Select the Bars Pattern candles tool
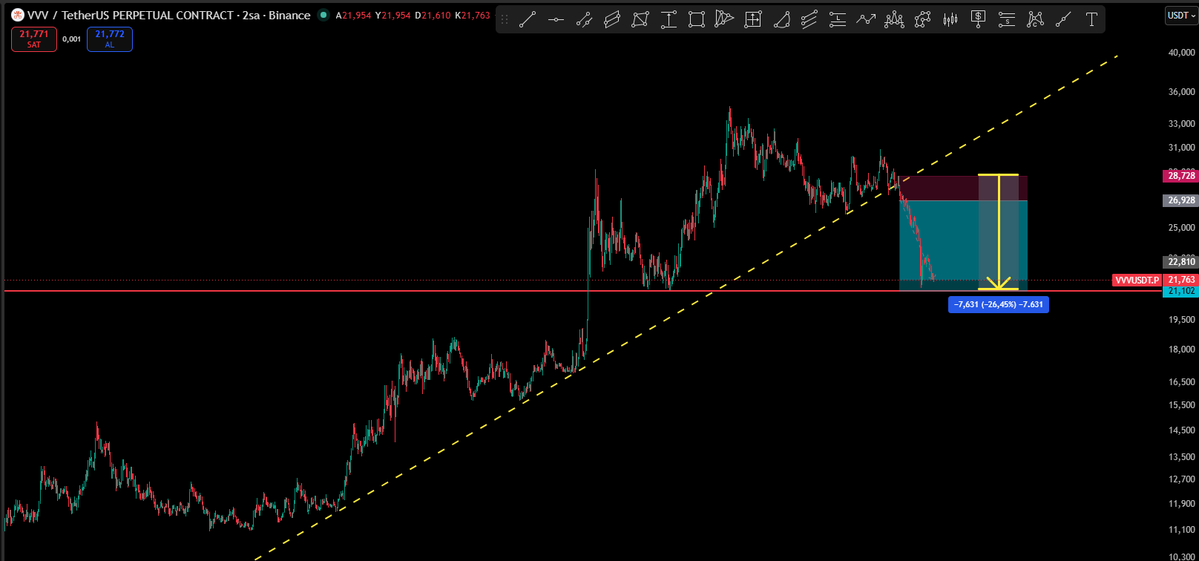The width and height of the screenshot is (1199, 561). tap(950, 20)
